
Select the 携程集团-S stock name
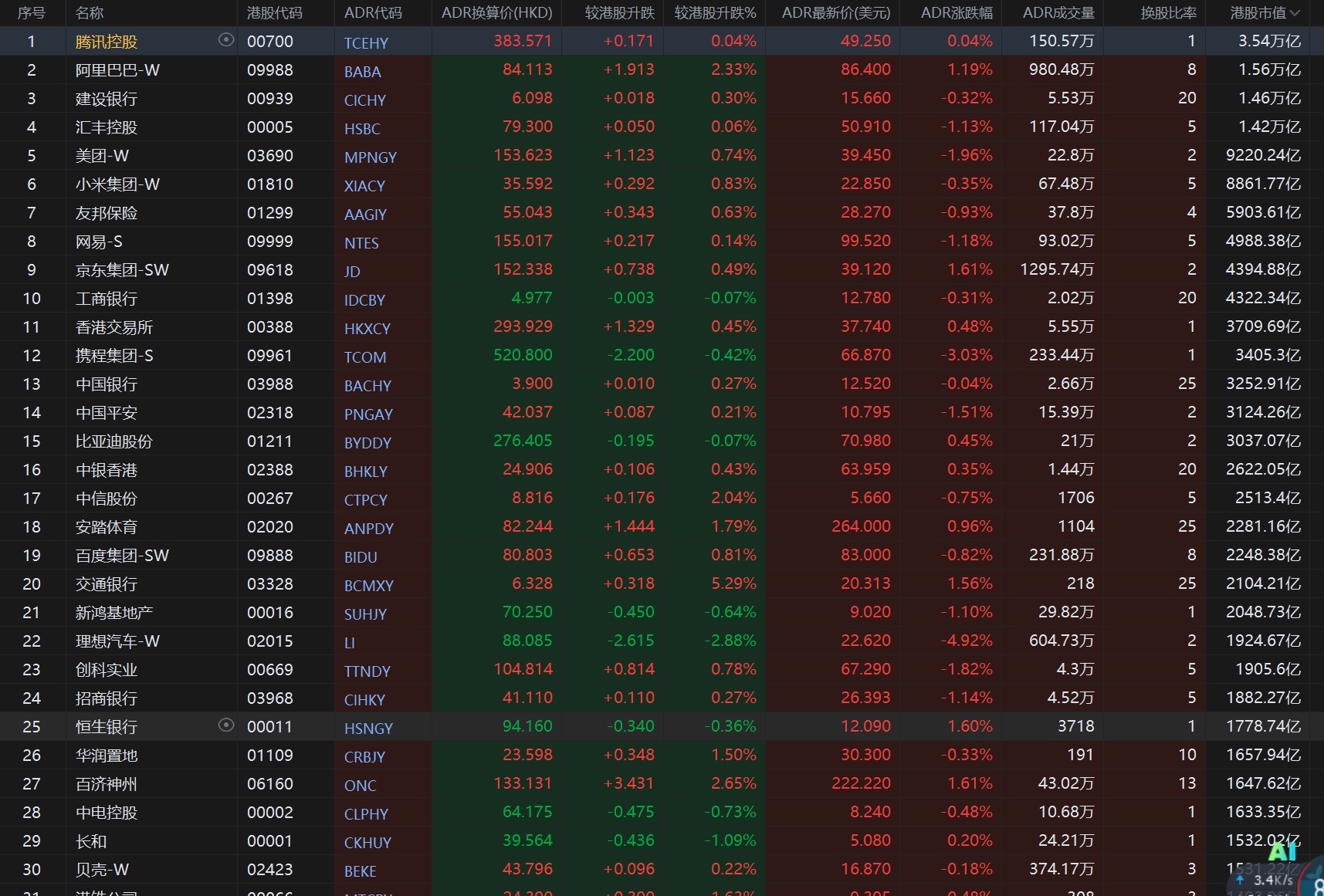coord(114,356)
